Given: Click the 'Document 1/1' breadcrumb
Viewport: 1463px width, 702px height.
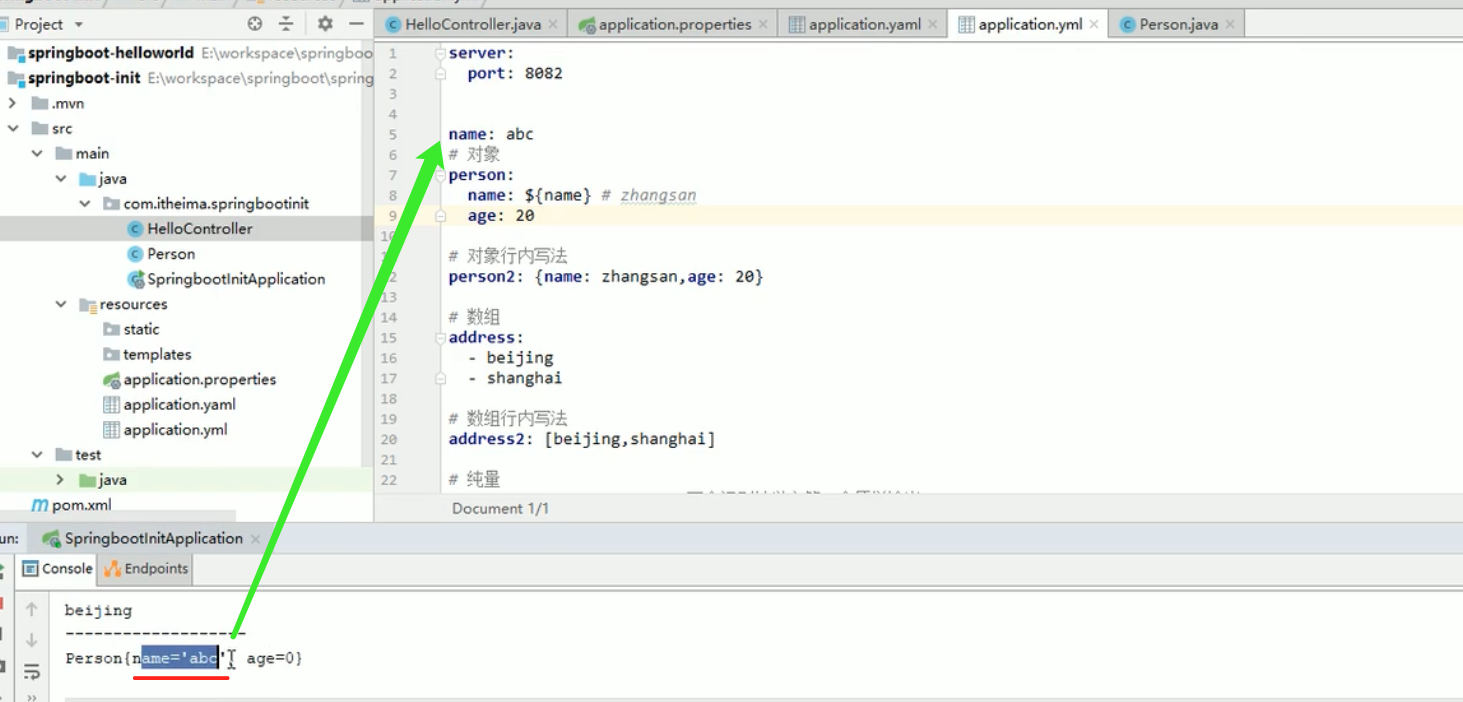Looking at the screenshot, I should (500, 508).
